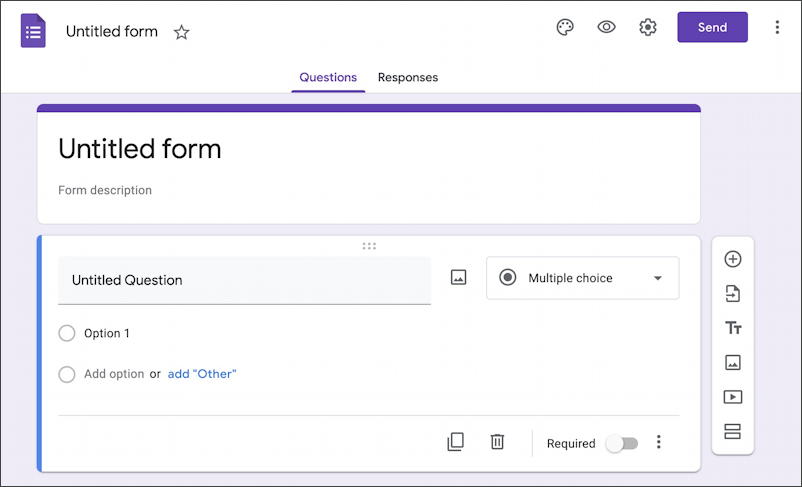The image size is (802, 487).
Task: Open question's three-dot options menu
Action: (x=658, y=442)
